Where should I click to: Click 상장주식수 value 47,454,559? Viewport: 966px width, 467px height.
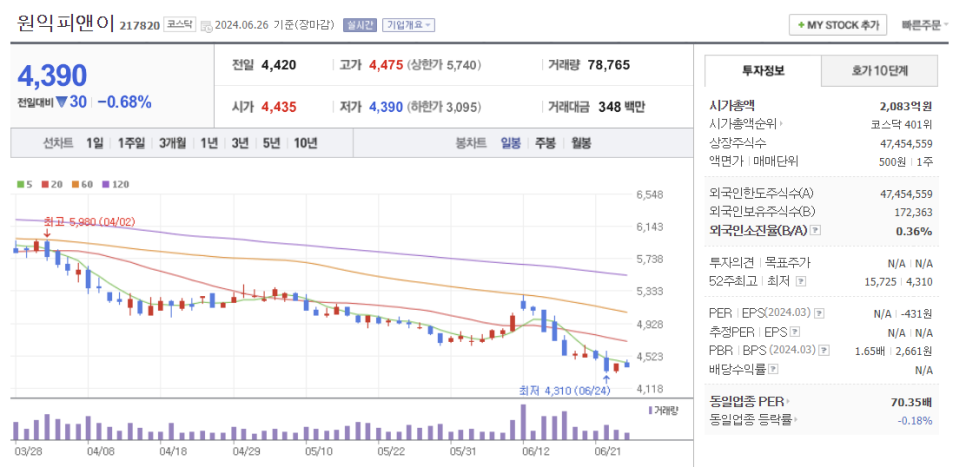point(906,144)
